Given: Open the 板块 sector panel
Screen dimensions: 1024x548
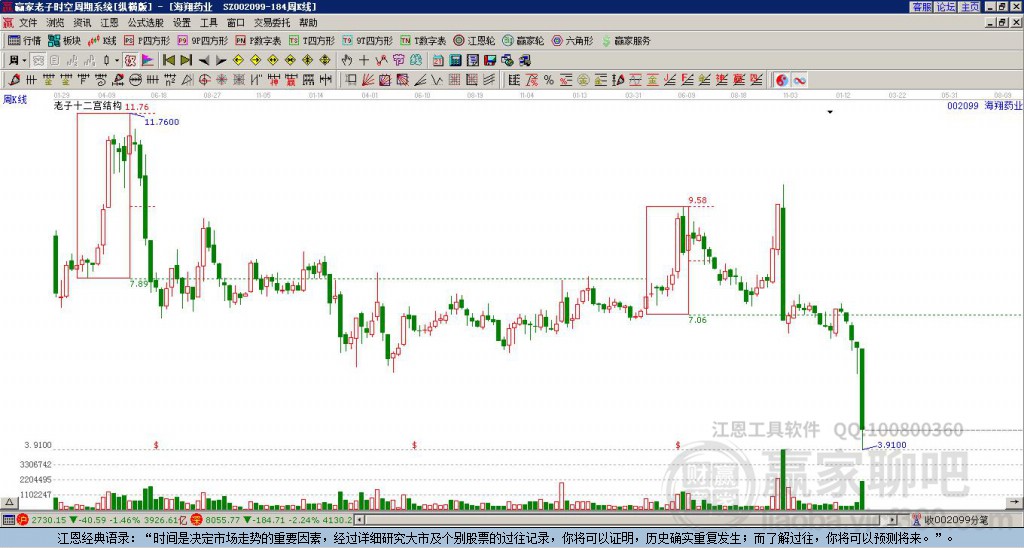Looking at the screenshot, I should tap(65, 40).
